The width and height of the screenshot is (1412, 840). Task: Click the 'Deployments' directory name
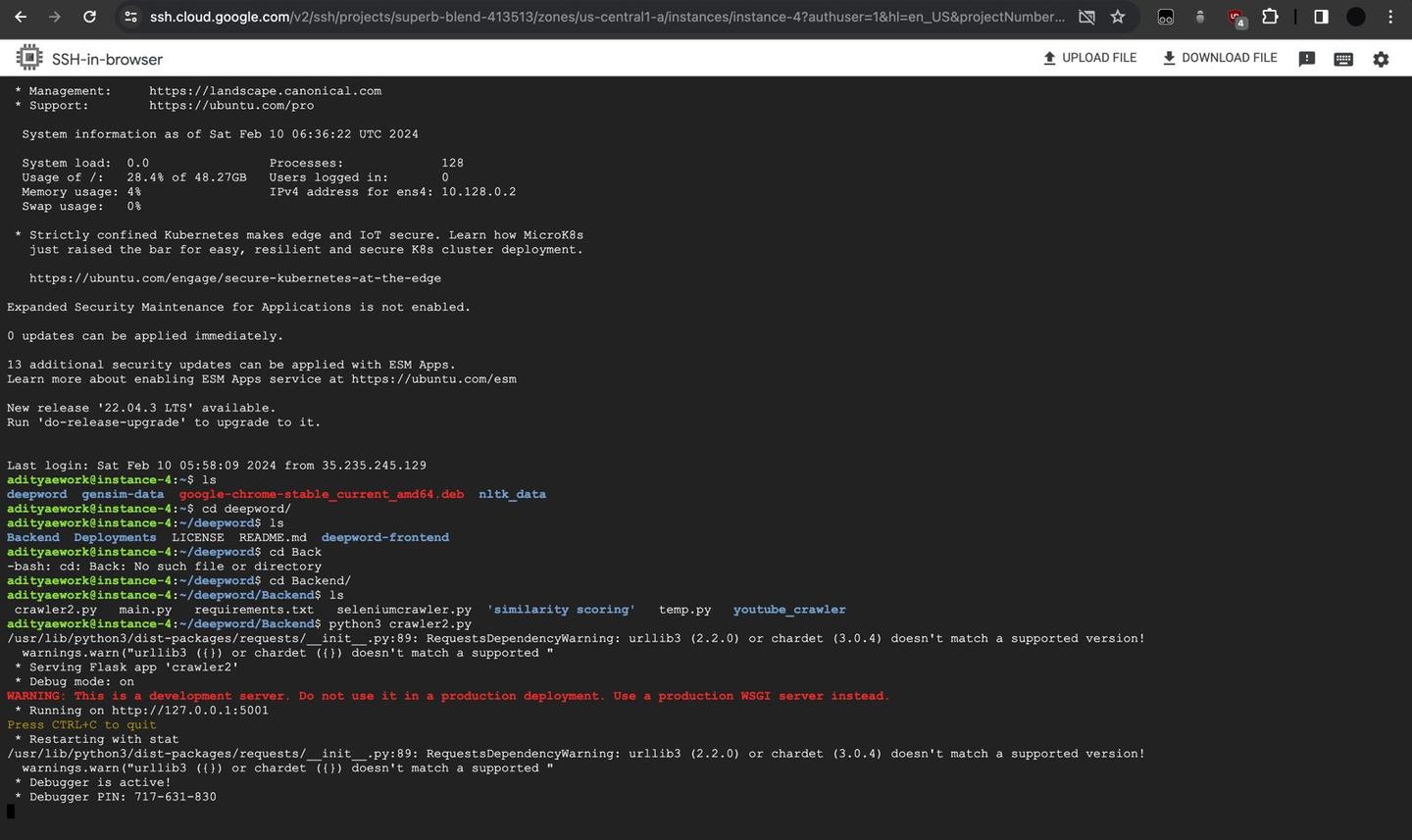click(x=115, y=537)
